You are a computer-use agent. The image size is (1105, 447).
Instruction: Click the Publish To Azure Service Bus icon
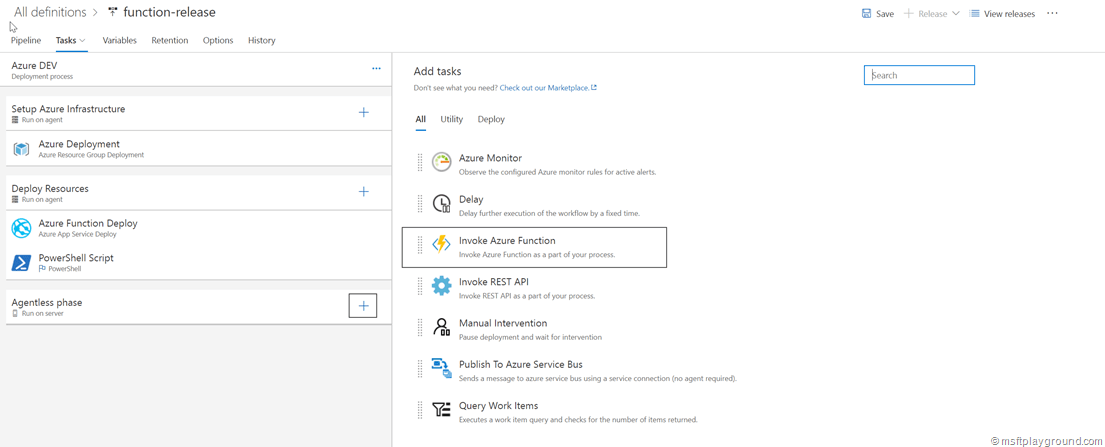click(441, 368)
